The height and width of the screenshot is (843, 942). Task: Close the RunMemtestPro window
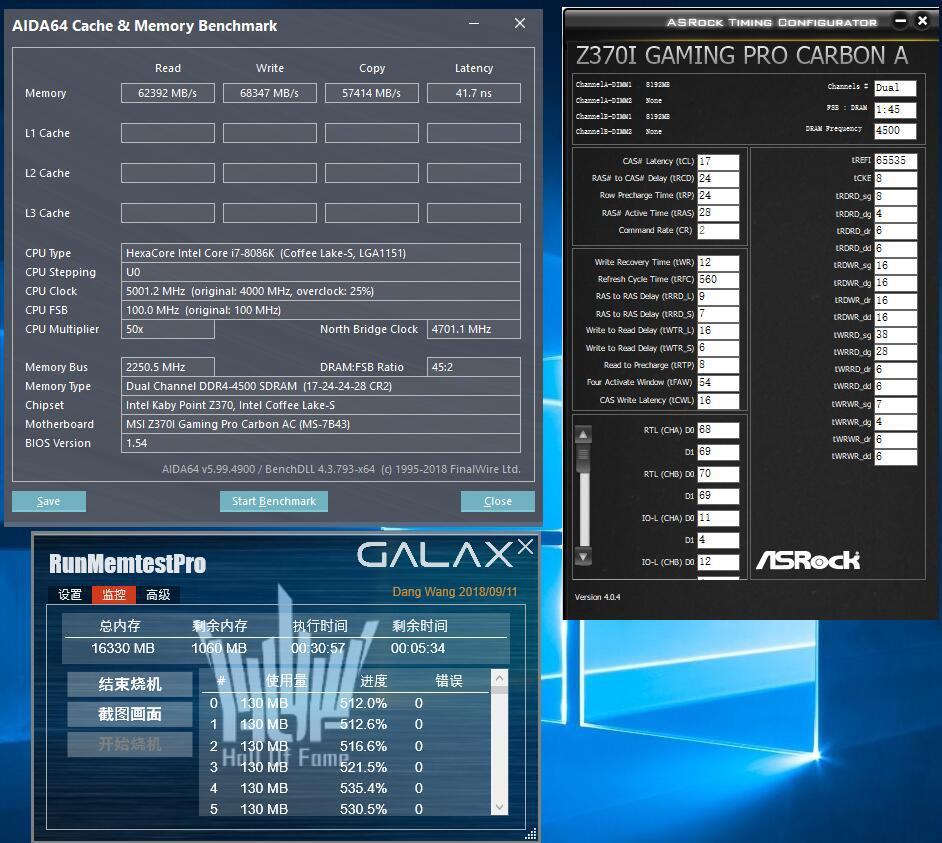pos(525,546)
